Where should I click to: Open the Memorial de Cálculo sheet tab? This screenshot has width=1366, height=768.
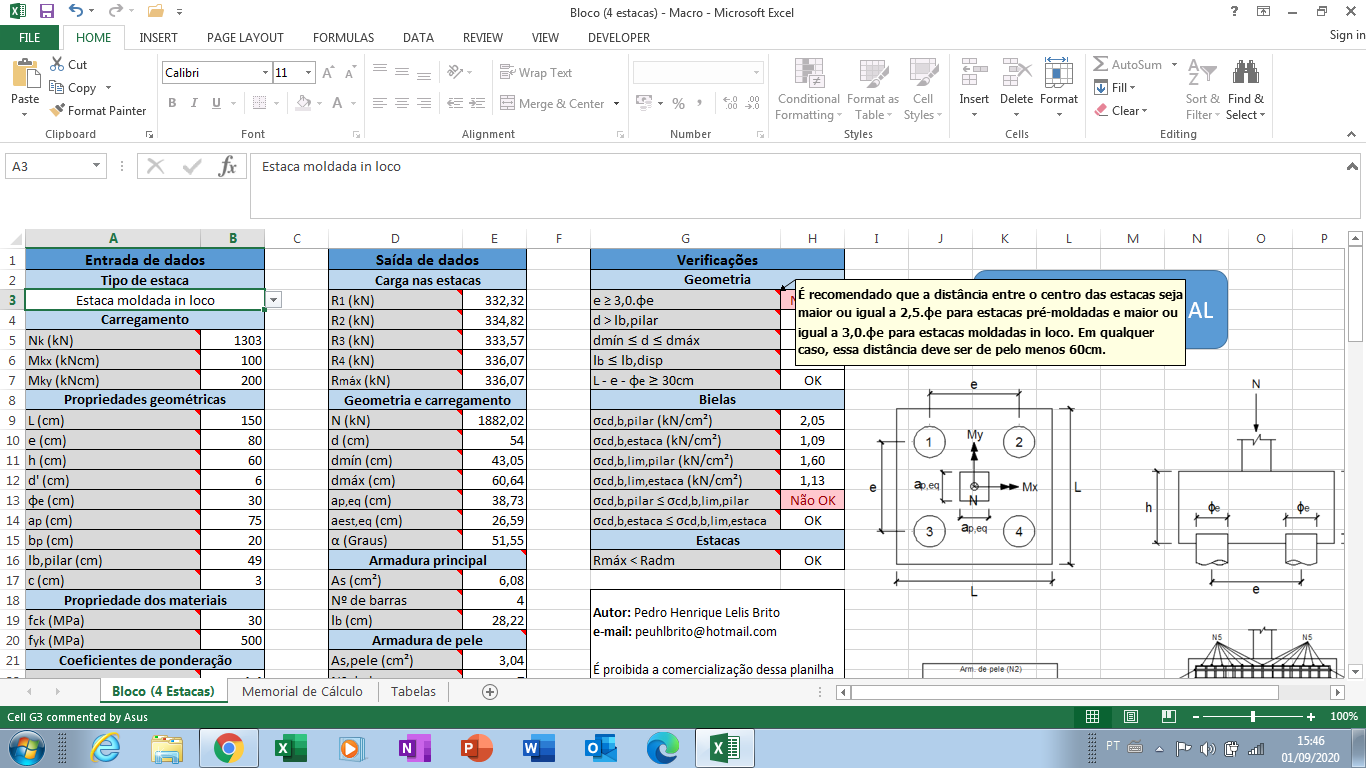302,691
